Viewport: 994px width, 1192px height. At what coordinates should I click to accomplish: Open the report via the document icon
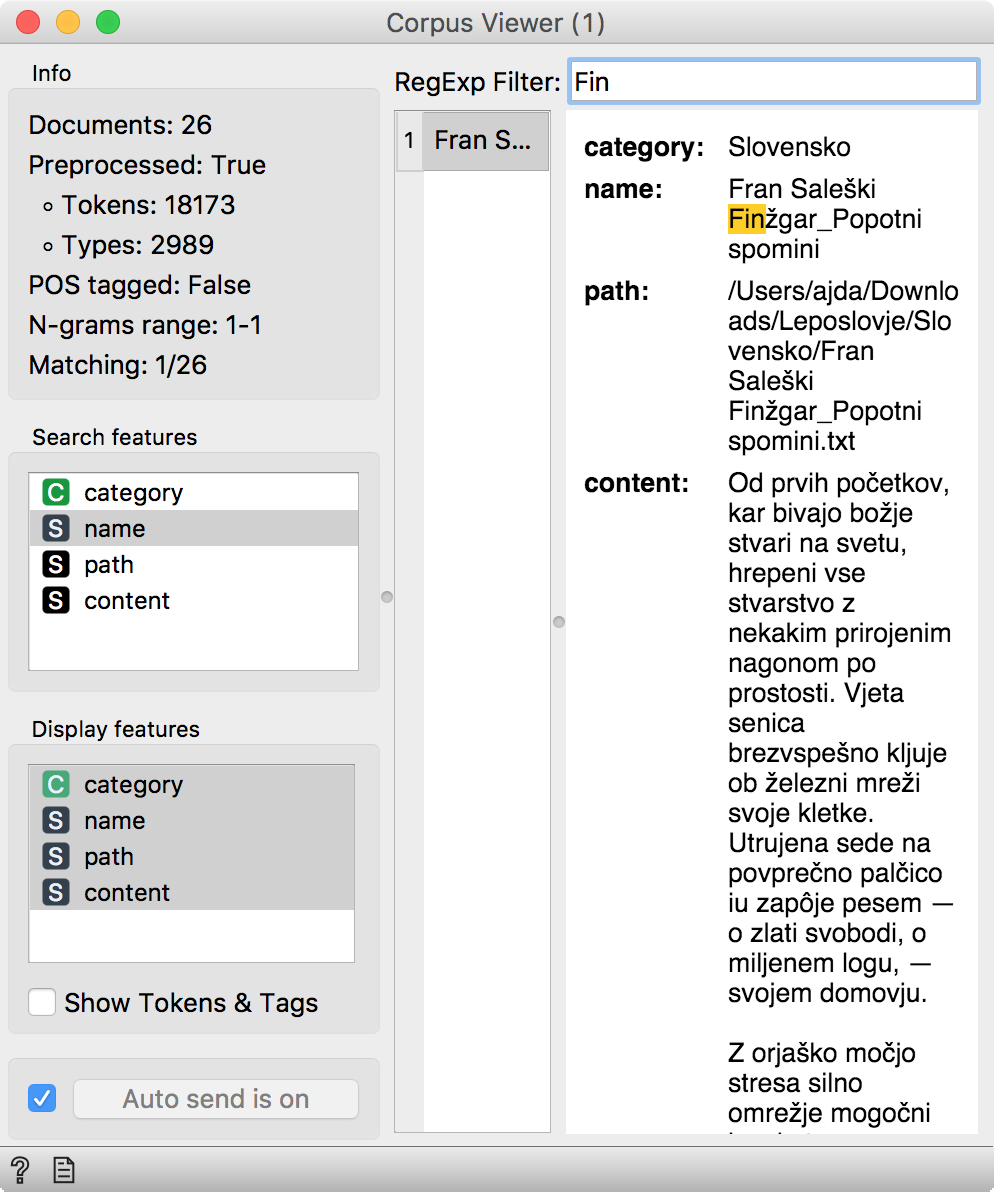tap(62, 1170)
